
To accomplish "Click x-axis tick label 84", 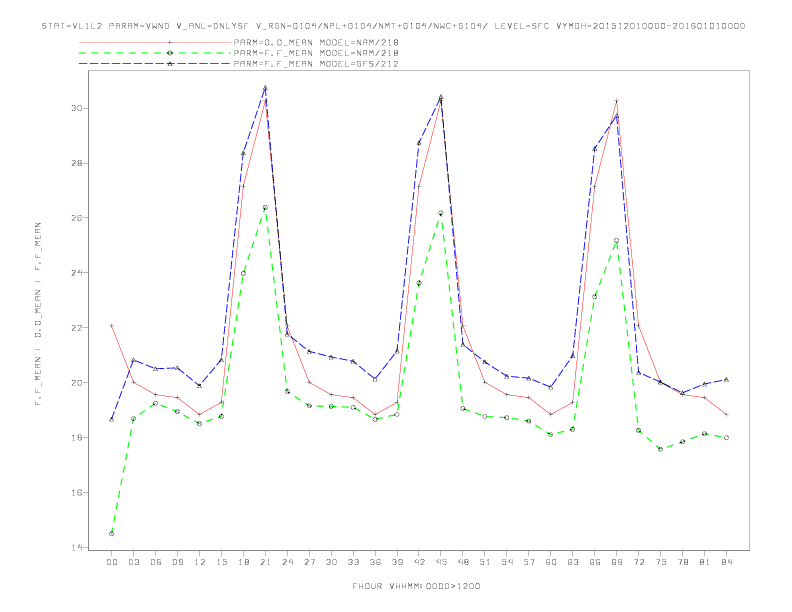I will pos(727,562).
